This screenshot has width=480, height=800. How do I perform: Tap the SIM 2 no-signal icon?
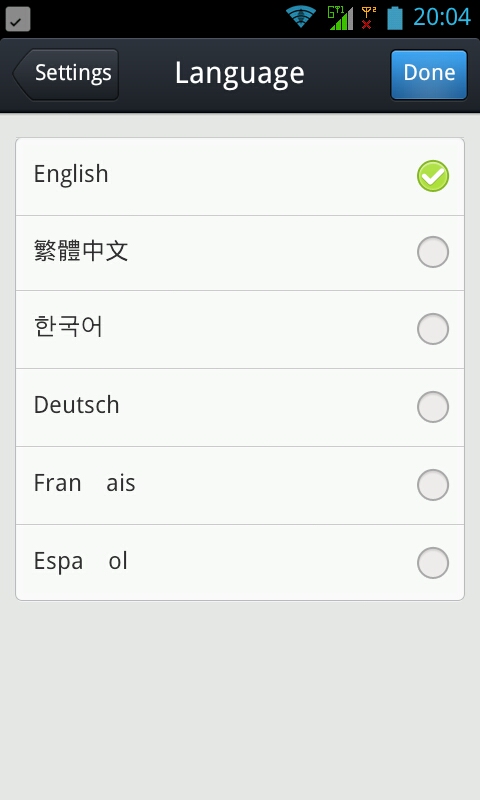(x=368, y=18)
